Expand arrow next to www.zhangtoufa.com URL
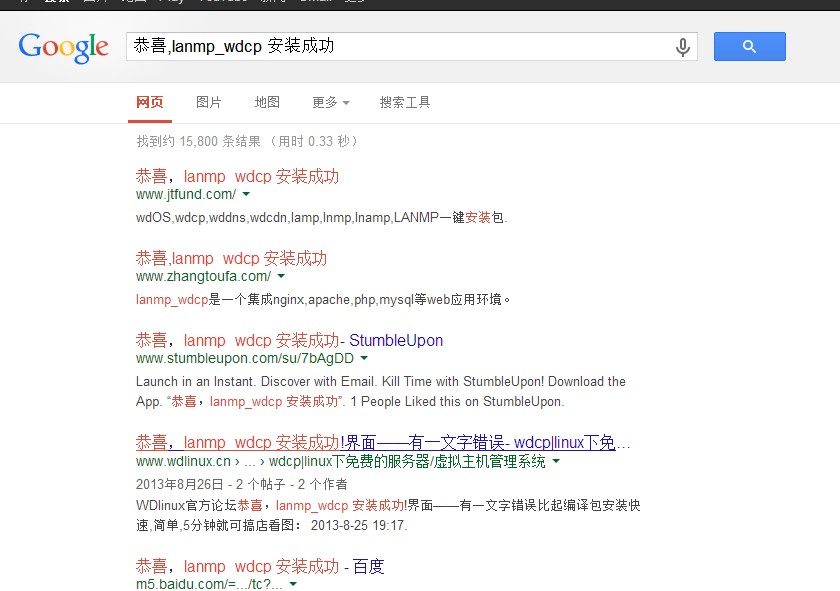The width and height of the screenshot is (840, 591). coord(281,277)
